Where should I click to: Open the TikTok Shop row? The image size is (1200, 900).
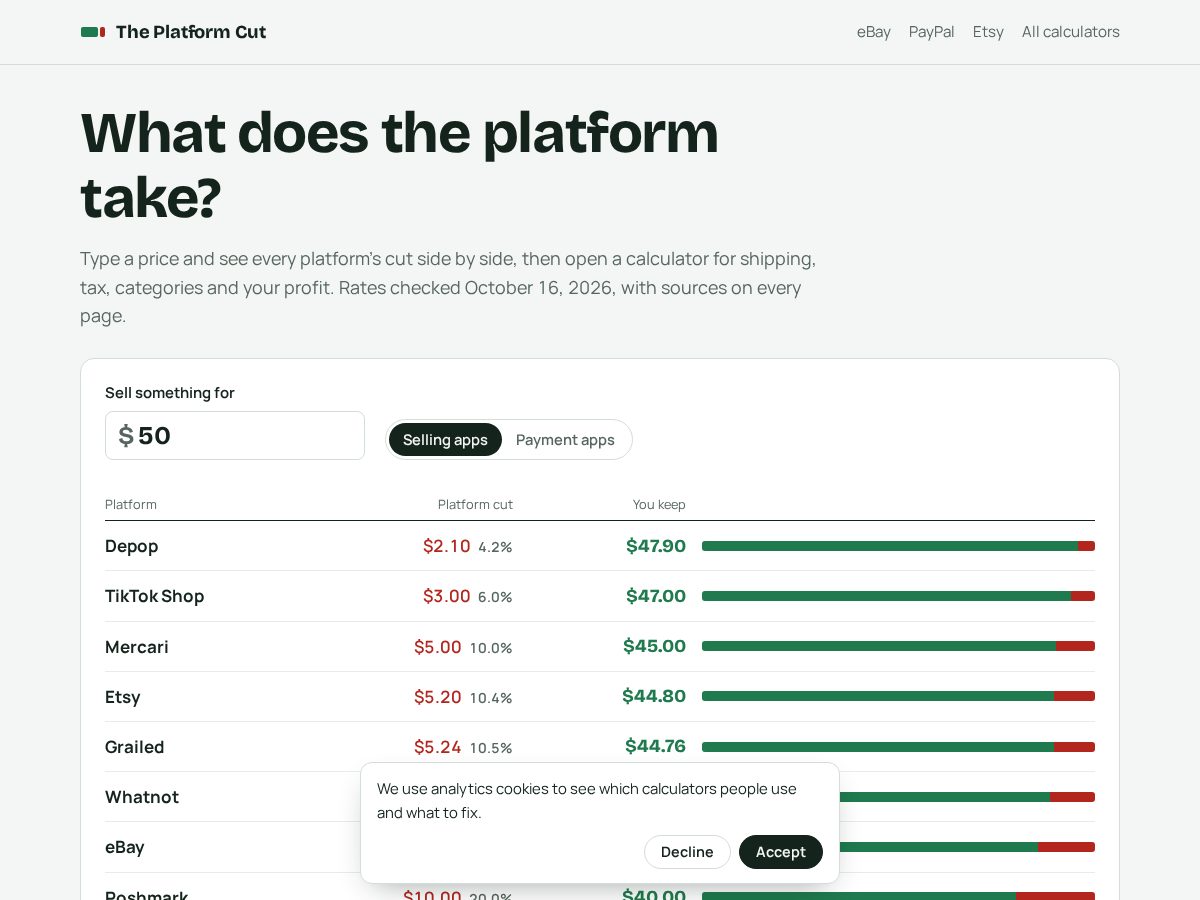click(600, 596)
